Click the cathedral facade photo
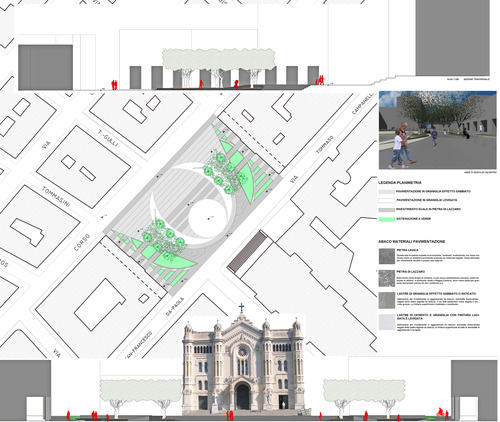 243,363
